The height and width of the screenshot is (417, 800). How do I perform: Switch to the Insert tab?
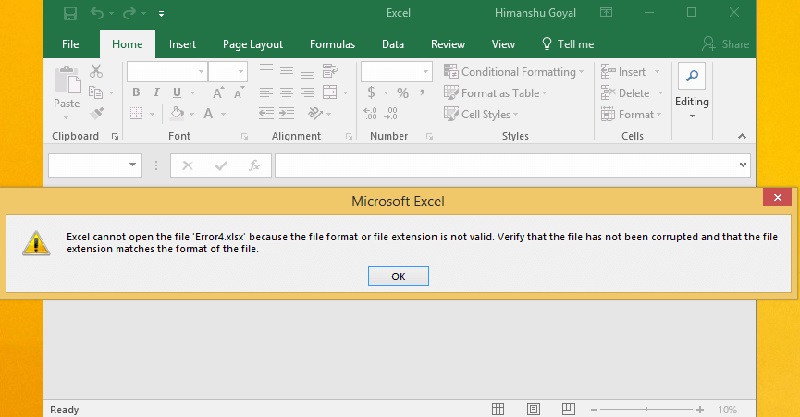pyautogui.click(x=182, y=44)
